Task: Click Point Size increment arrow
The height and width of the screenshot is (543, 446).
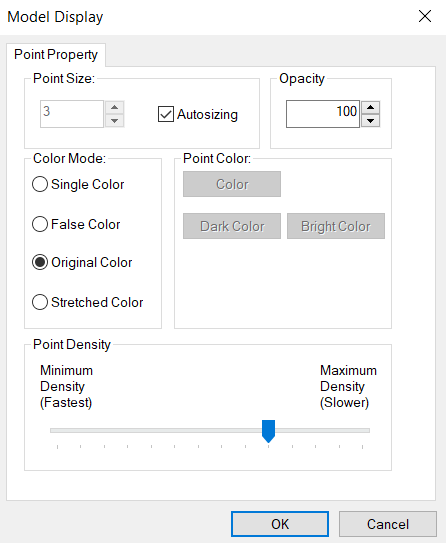Action: (x=115, y=108)
